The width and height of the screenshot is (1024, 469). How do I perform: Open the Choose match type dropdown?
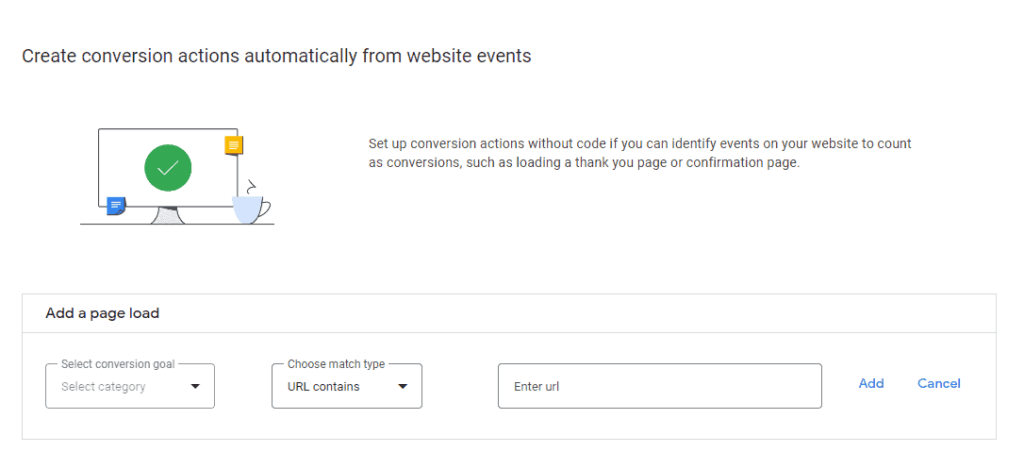coord(347,386)
